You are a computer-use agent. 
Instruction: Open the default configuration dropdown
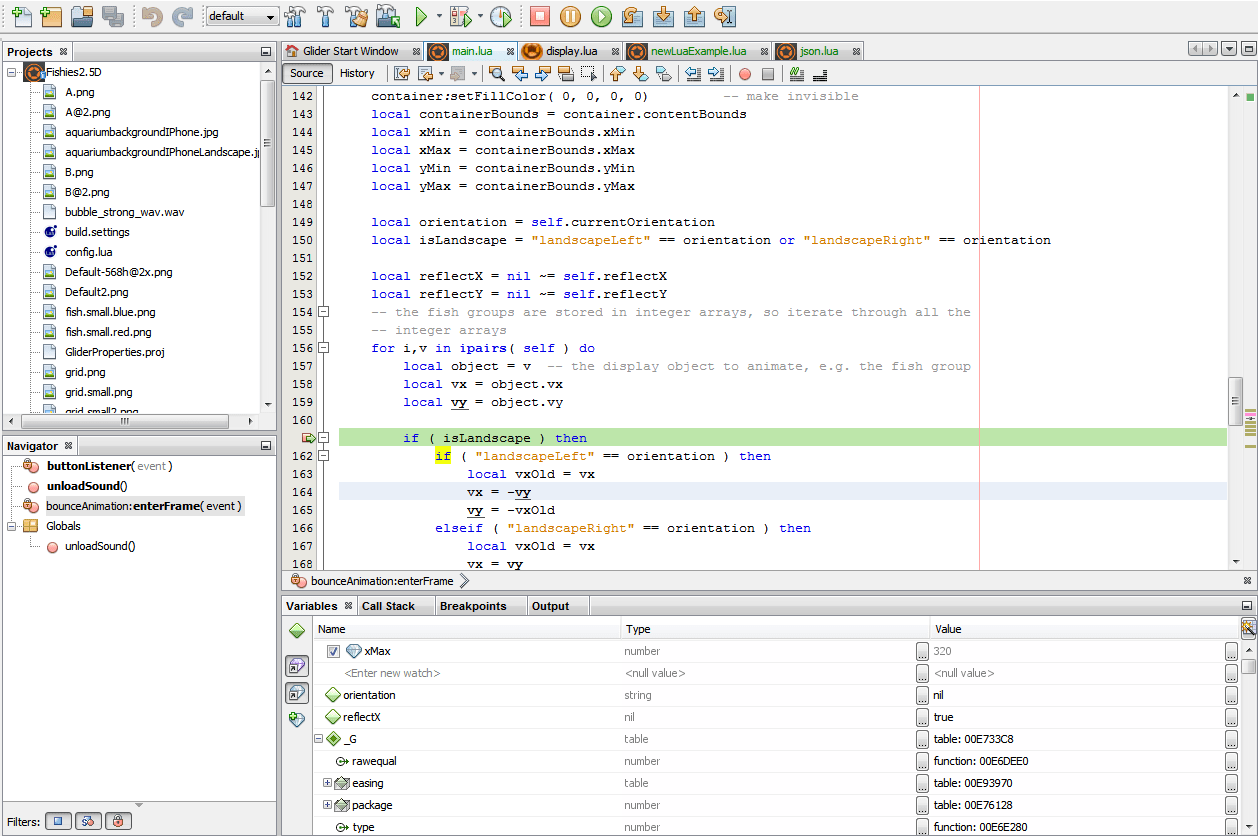pos(242,16)
